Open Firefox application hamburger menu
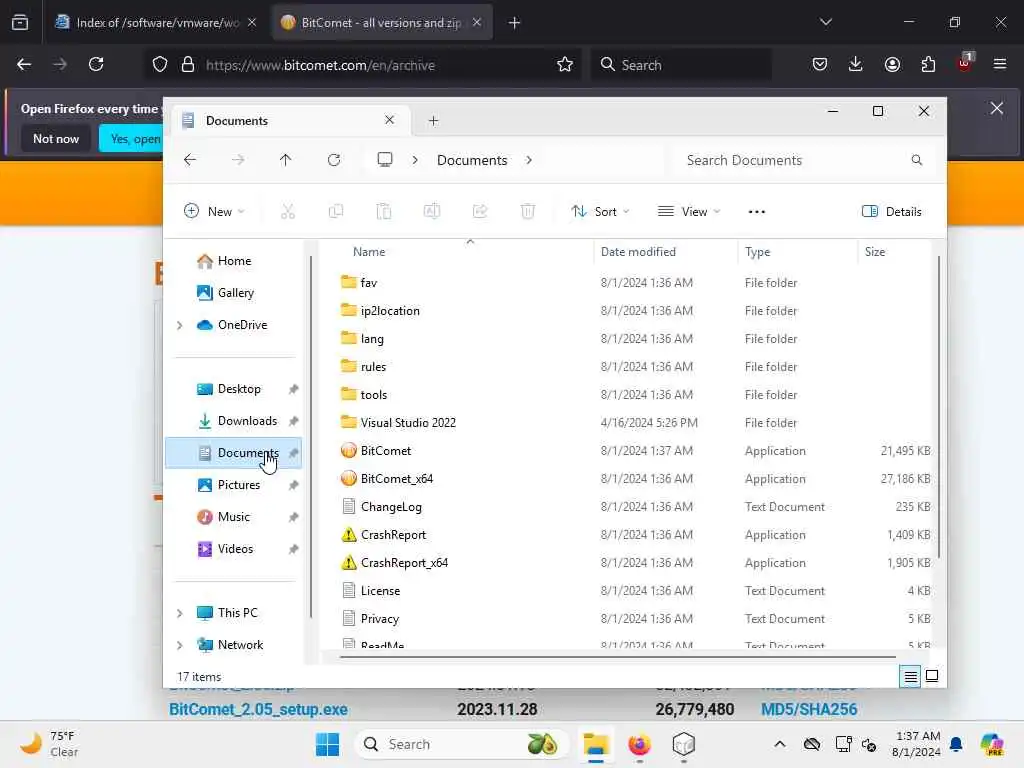Screen dimensions: 1024x768 pos(1000,64)
